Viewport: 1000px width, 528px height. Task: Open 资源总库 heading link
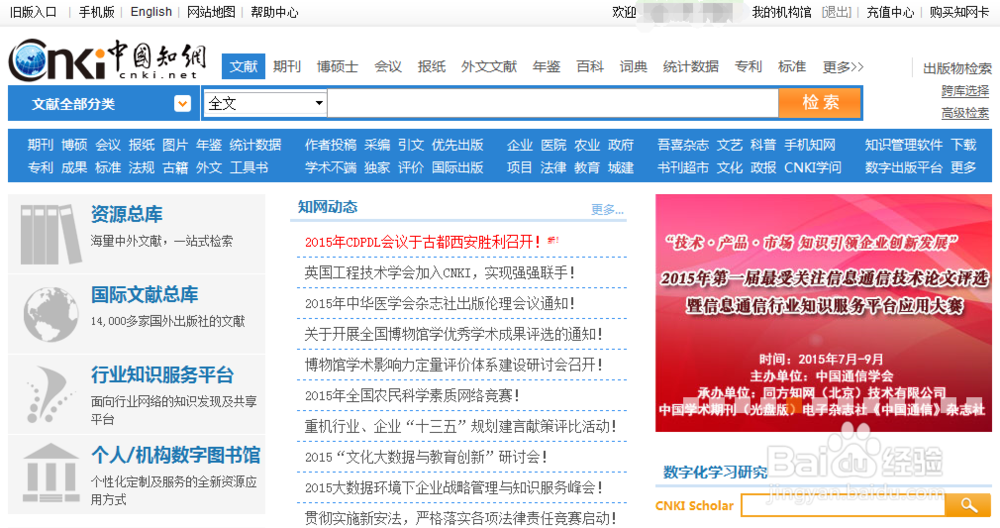(x=126, y=214)
